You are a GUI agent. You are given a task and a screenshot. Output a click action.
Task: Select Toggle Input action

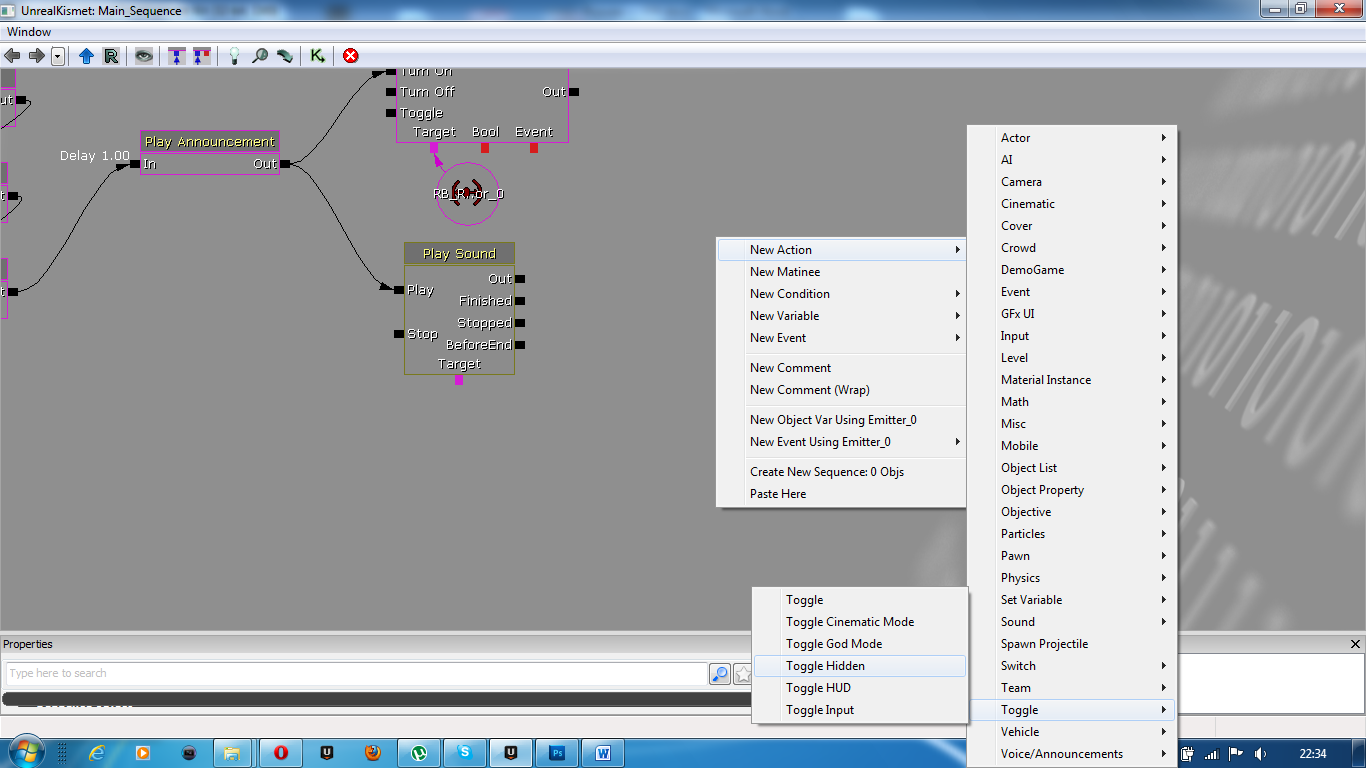[x=860, y=710]
